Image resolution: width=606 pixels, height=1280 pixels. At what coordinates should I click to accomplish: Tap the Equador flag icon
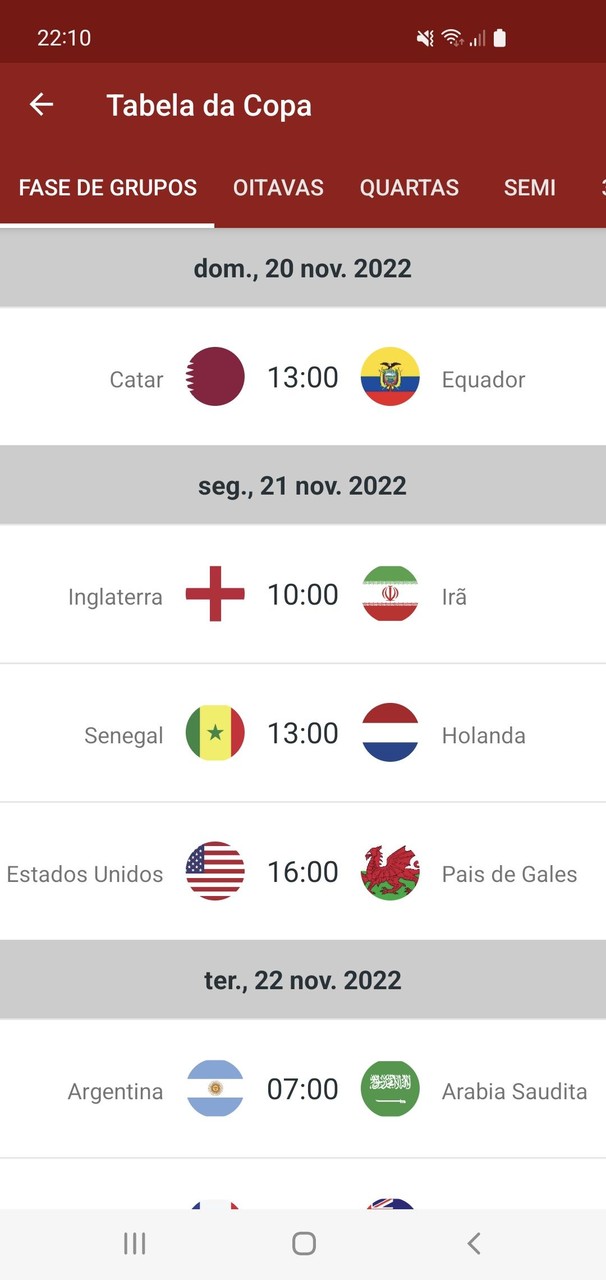click(x=390, y=378)
